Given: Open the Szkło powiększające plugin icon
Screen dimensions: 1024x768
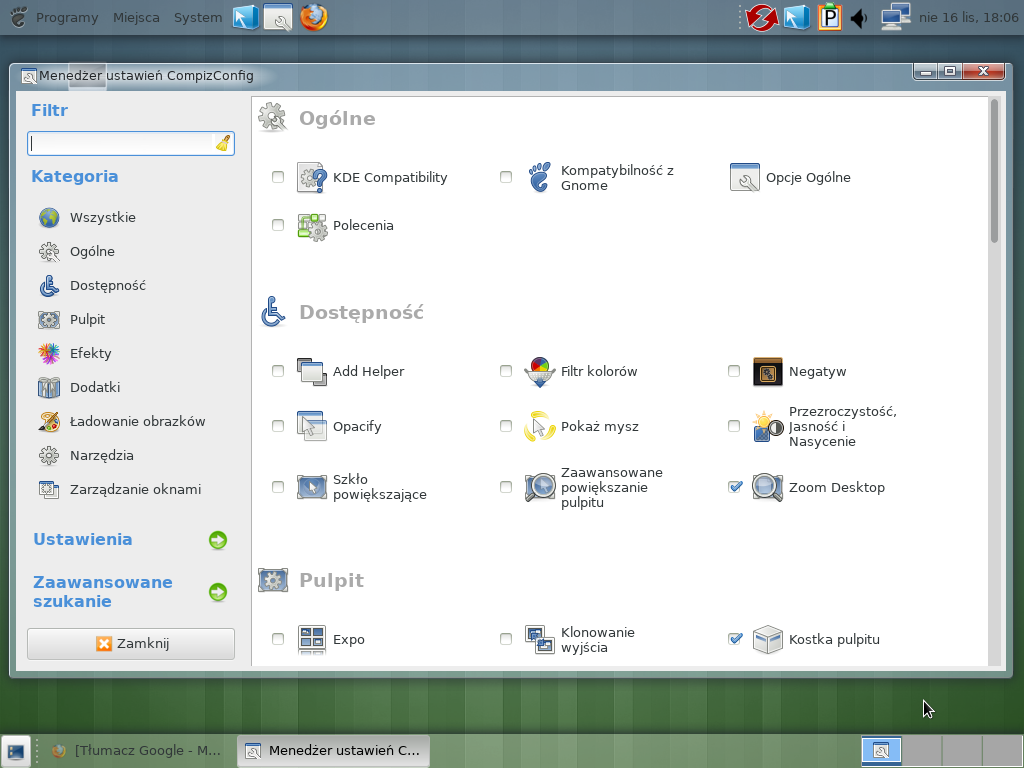Looking at the screenshot, I should (x=312, y=487).
